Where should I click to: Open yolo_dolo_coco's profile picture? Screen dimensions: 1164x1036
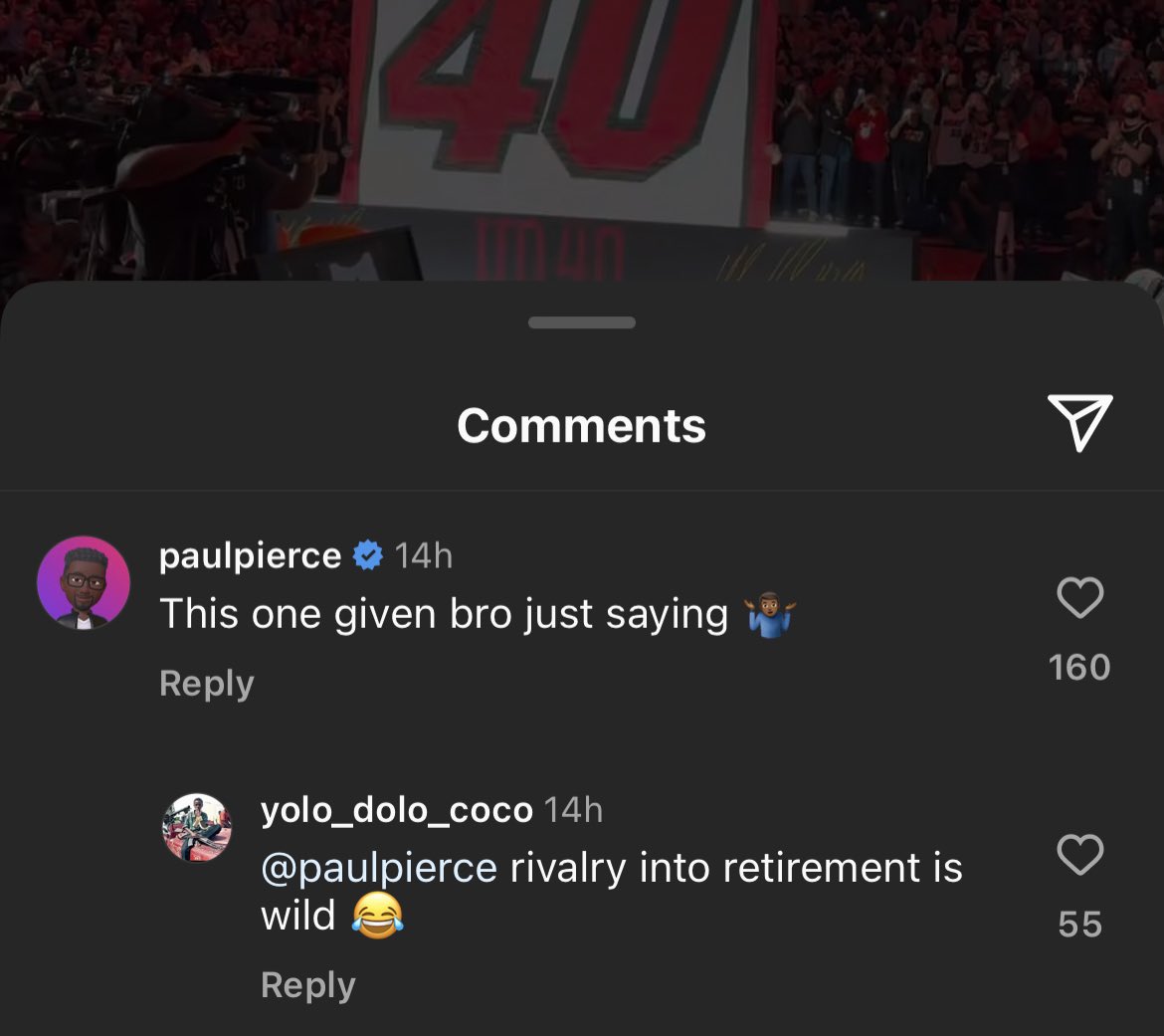[x=197, y=828]
